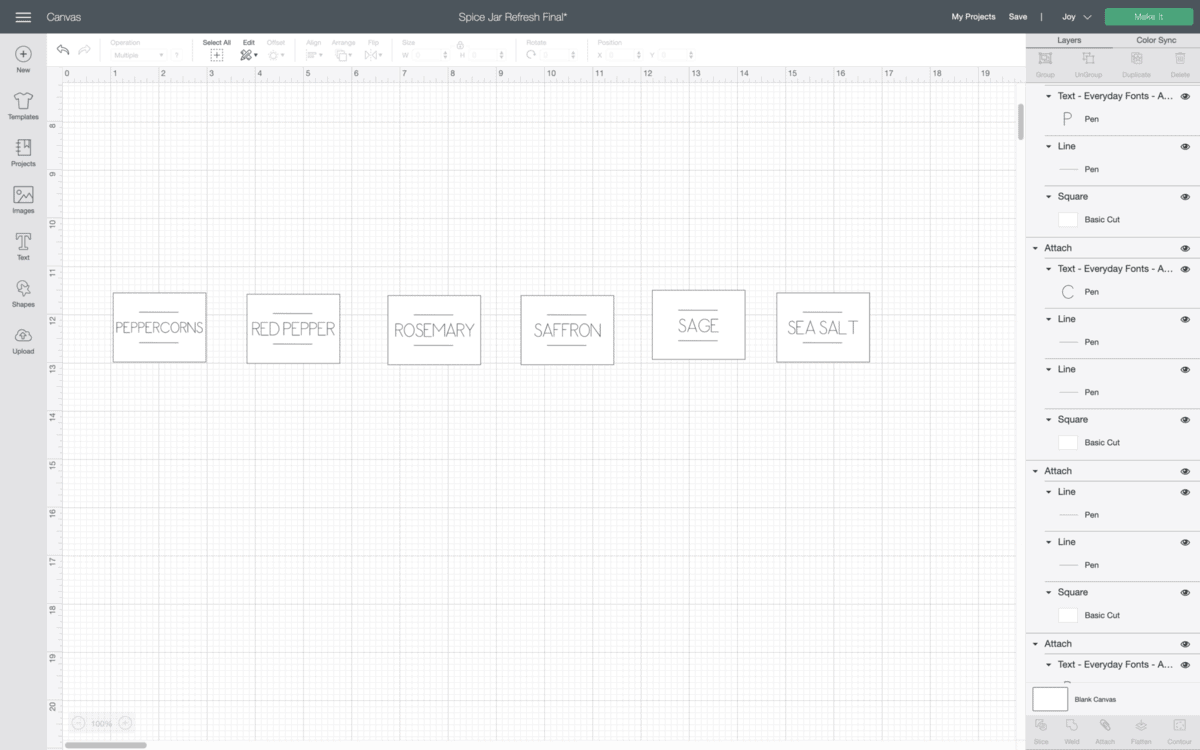
Task: Open the Flip dropdown
Action: (x=374, y=55)
